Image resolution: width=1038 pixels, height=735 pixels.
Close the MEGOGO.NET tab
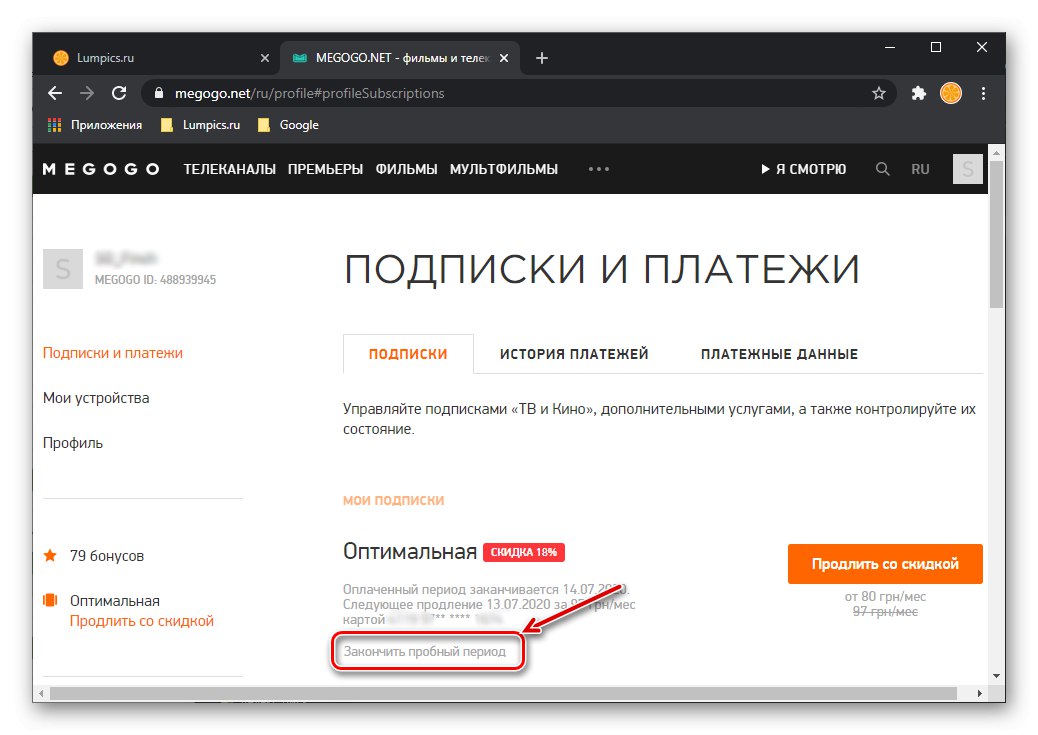coord(504,58)
